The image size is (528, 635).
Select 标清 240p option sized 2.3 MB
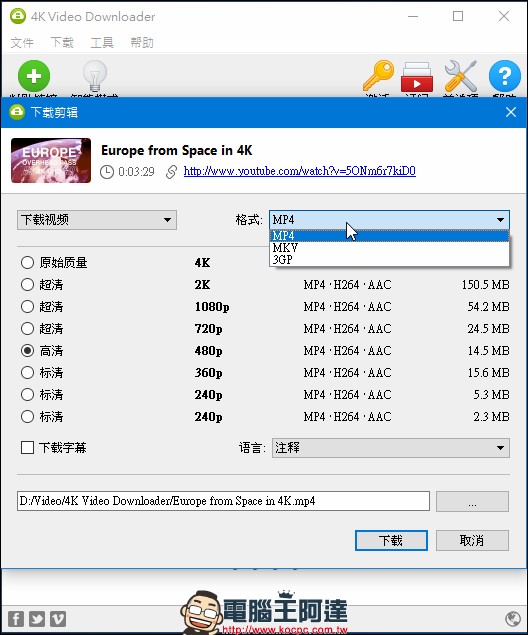27,416
